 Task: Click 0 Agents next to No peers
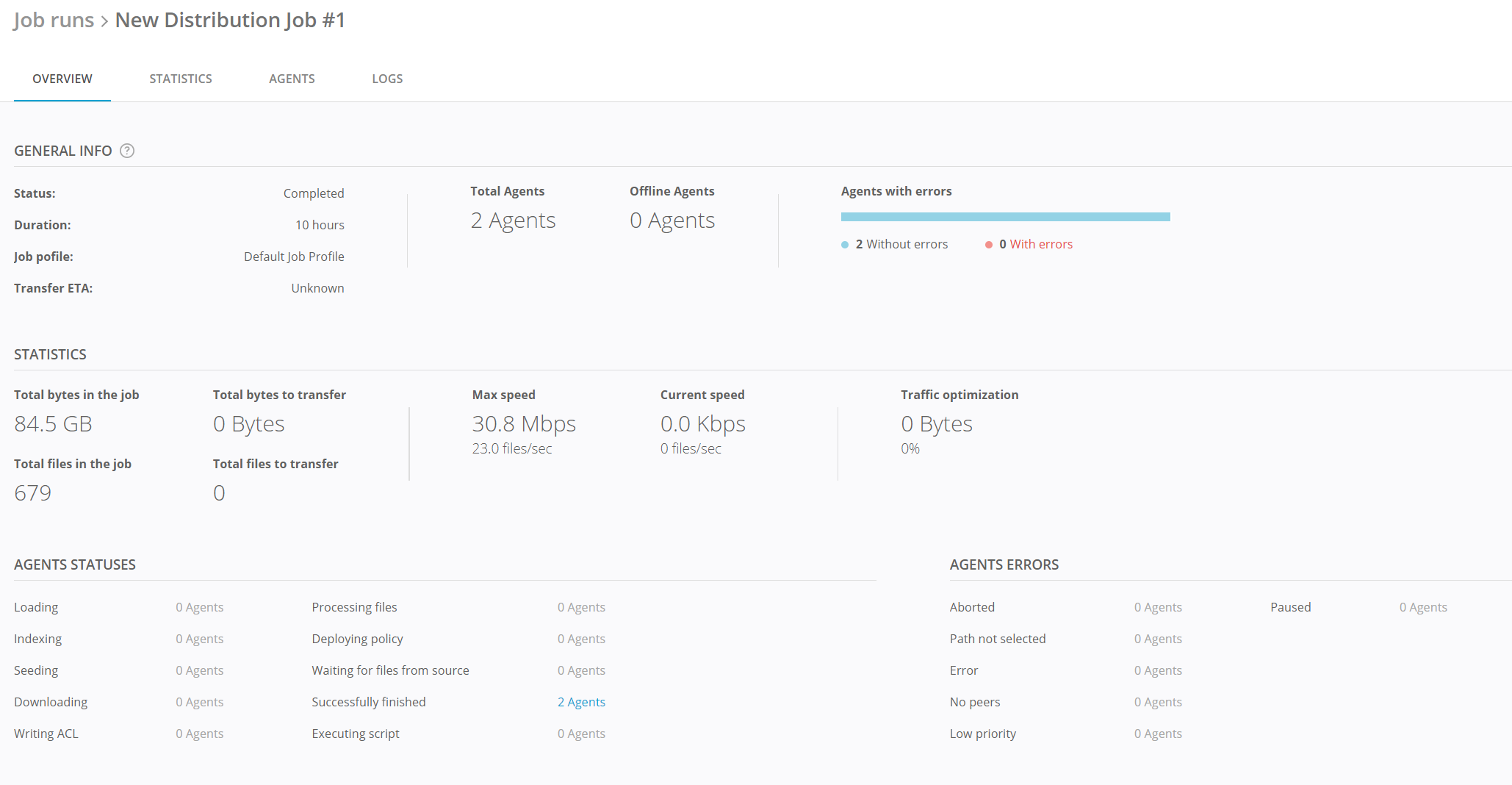pos(1158,702)
